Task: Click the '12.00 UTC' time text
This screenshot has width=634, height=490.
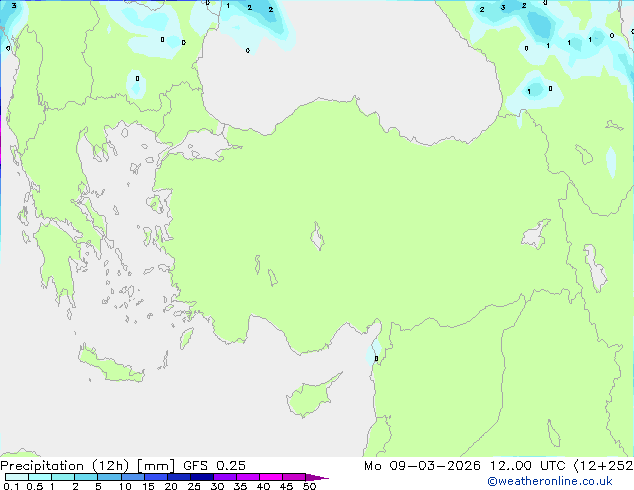Action: pyautogui.click(x=527, y=466)
